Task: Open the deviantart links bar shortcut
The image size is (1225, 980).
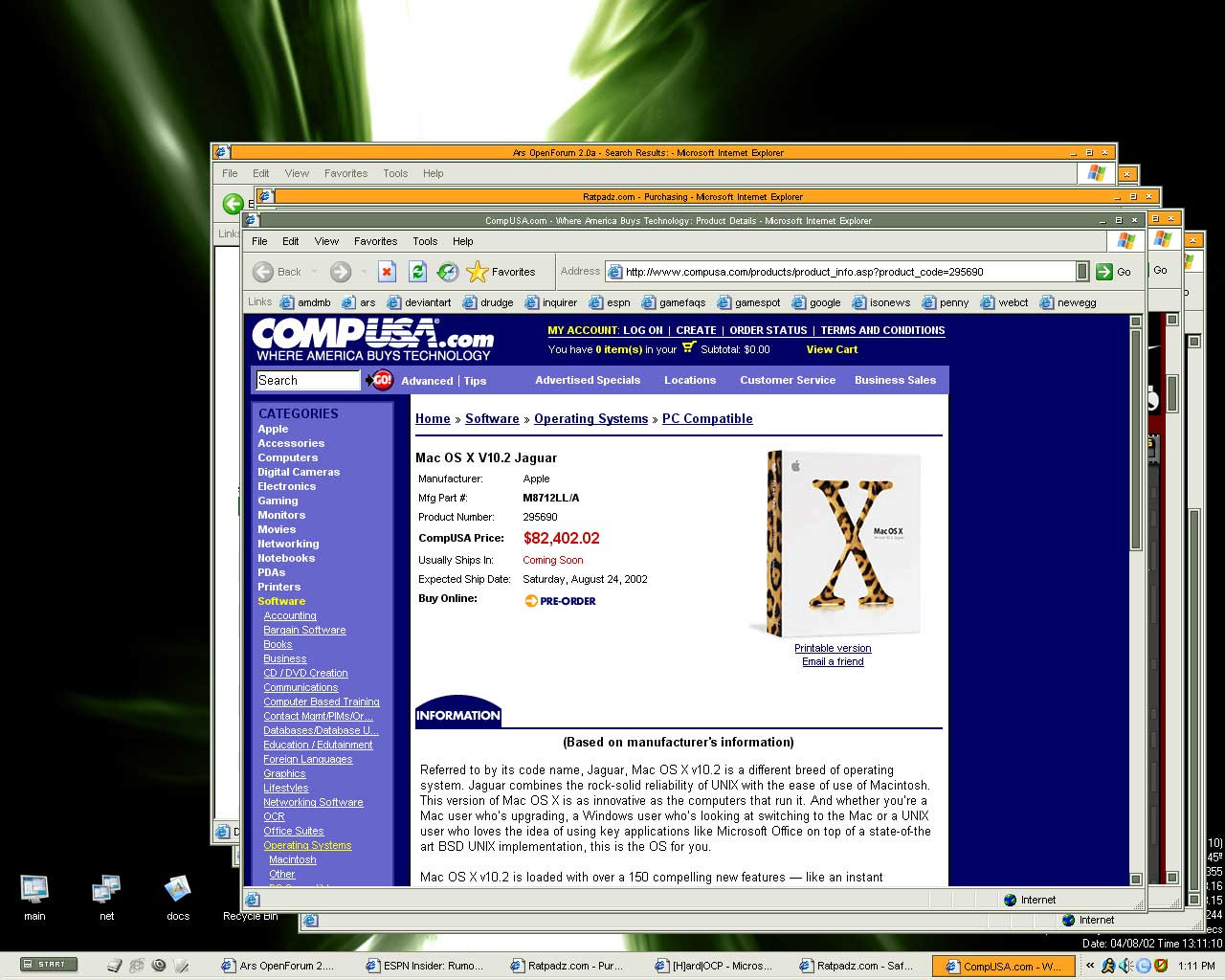Action: [x=418, y=302]
